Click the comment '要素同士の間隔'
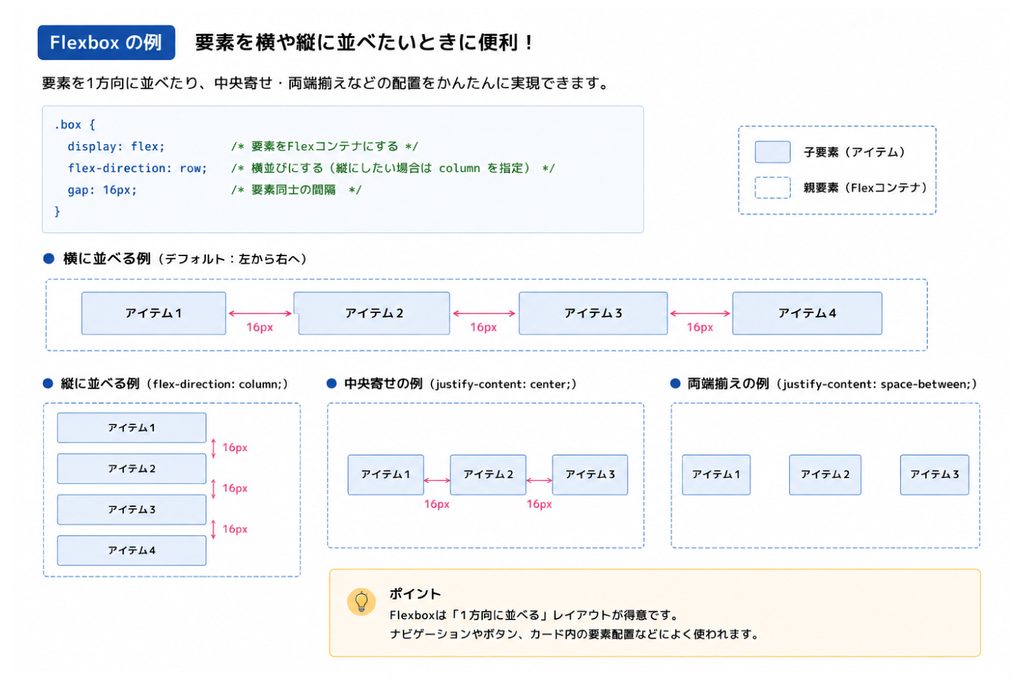The image size is (1024, 683). [296, 190]
